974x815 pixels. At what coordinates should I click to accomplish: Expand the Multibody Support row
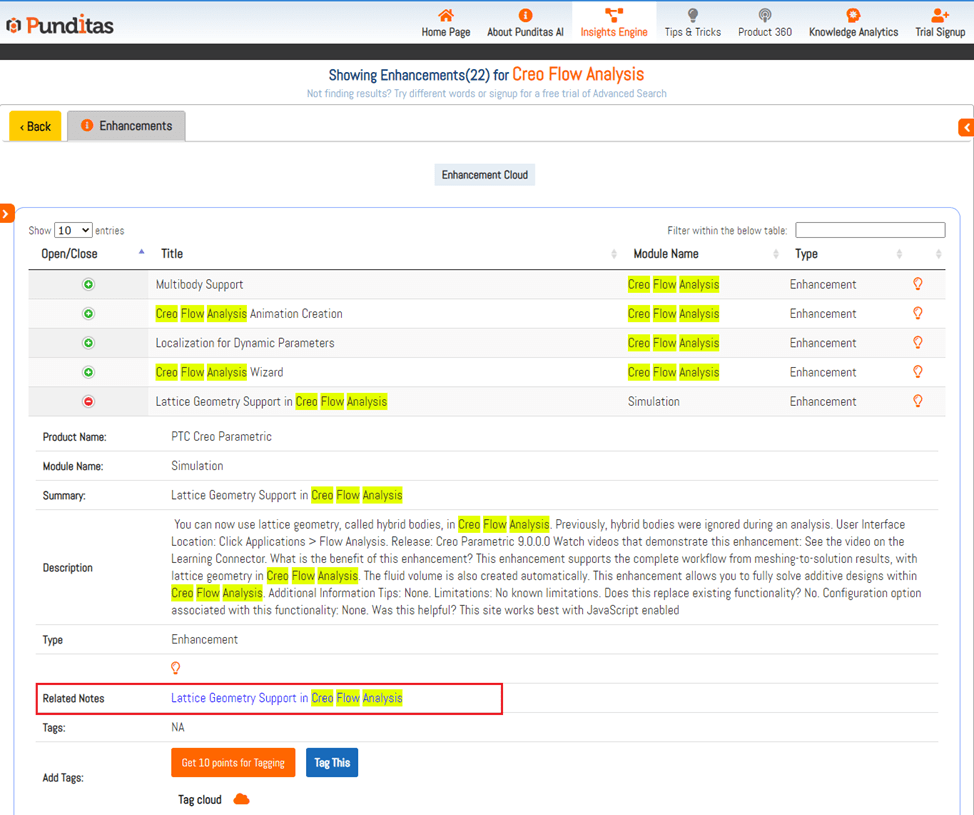(x=88, y=285)
